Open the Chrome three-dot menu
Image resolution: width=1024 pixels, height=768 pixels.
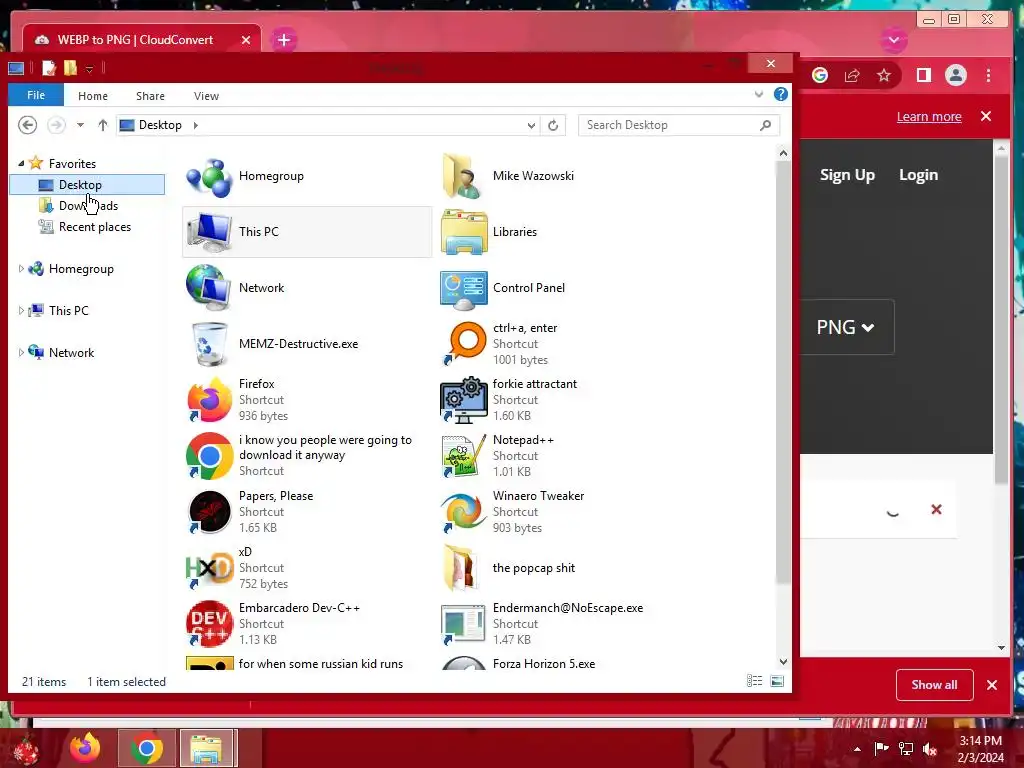(988, 75)
